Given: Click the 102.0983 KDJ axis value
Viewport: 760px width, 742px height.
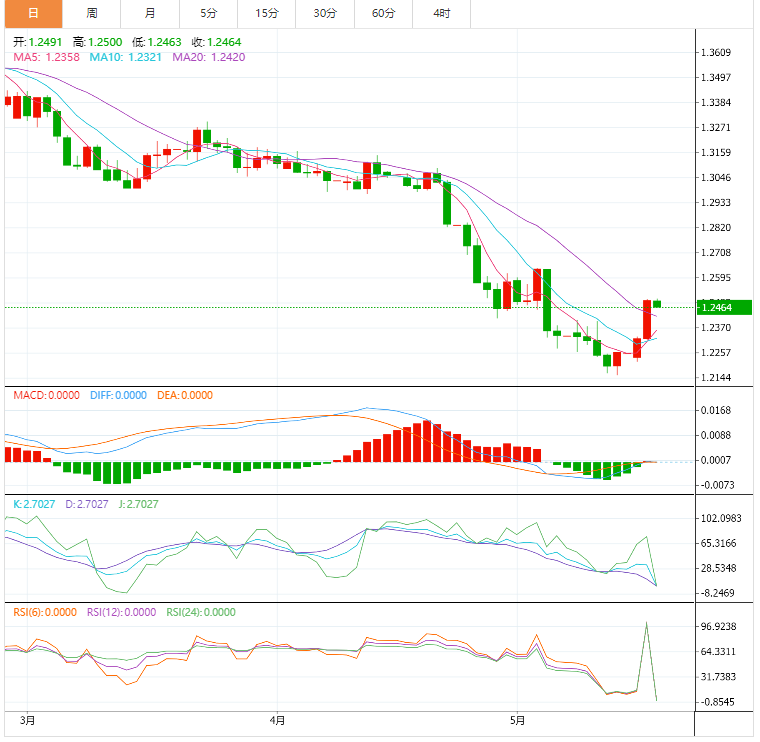Looking at the screenshot, I should click(721, 518).
